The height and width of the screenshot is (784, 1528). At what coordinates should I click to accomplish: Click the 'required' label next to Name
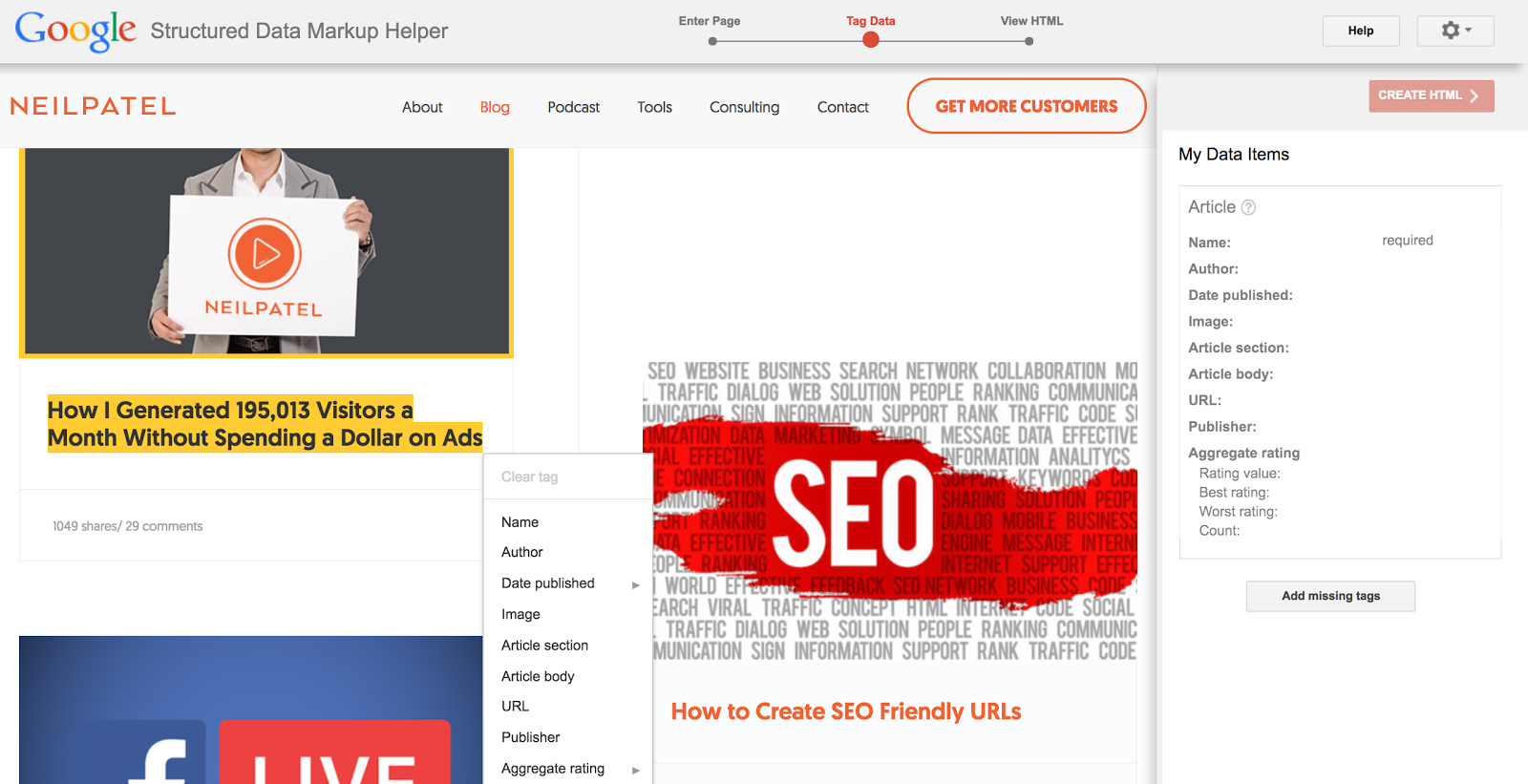click(x=1408, y=241)
